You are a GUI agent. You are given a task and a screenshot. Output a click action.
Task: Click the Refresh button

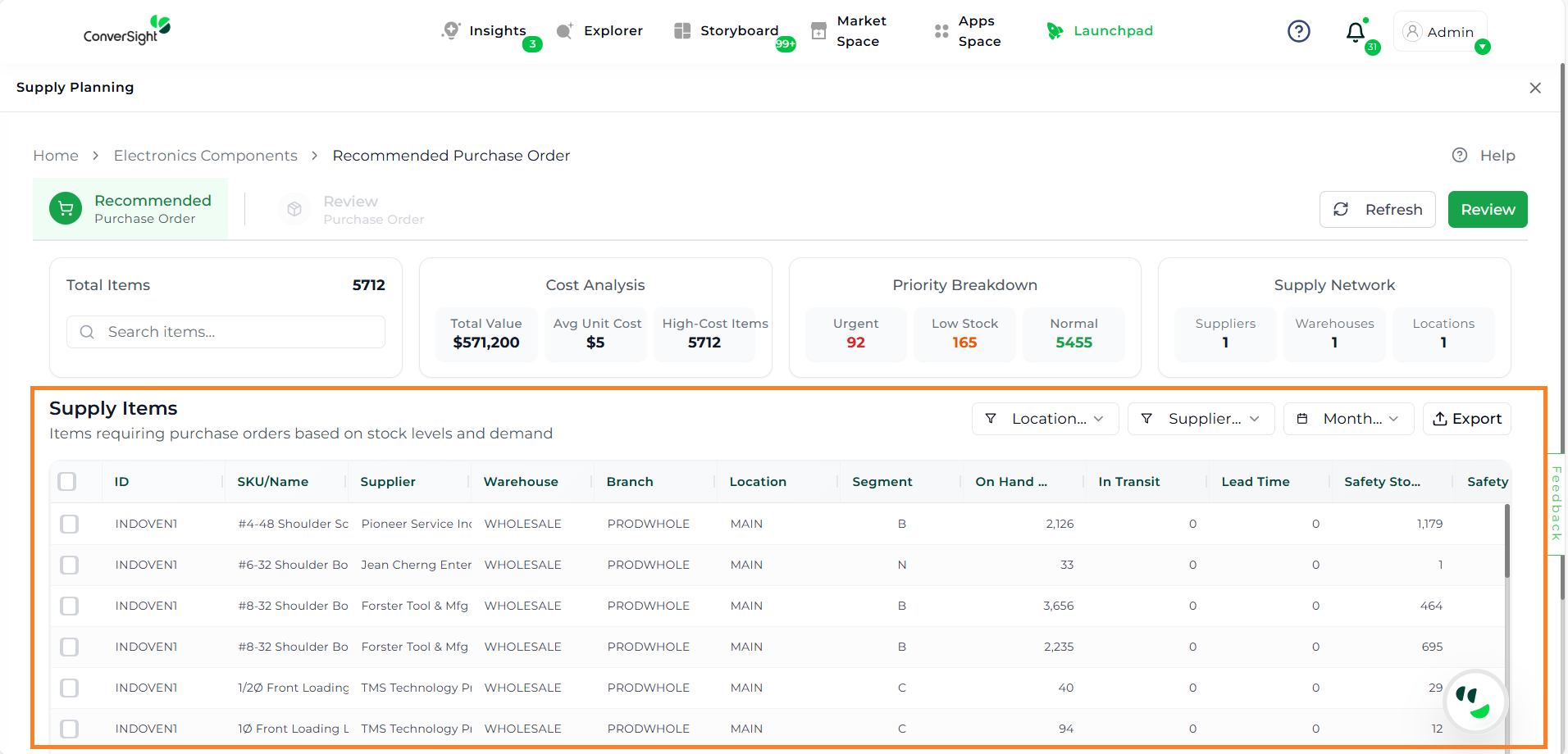coord(1377,210)
